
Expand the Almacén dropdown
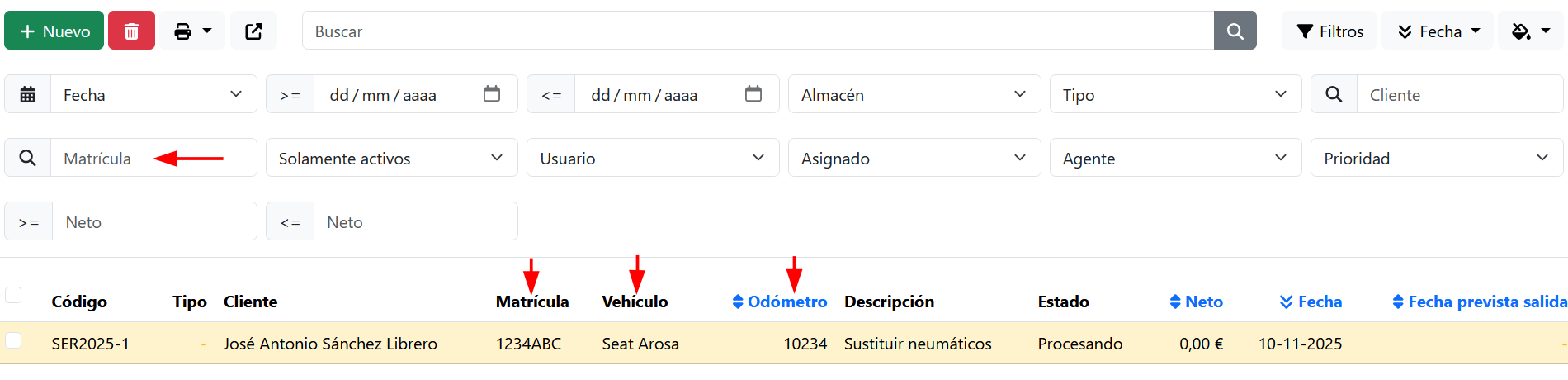(914, 95)
